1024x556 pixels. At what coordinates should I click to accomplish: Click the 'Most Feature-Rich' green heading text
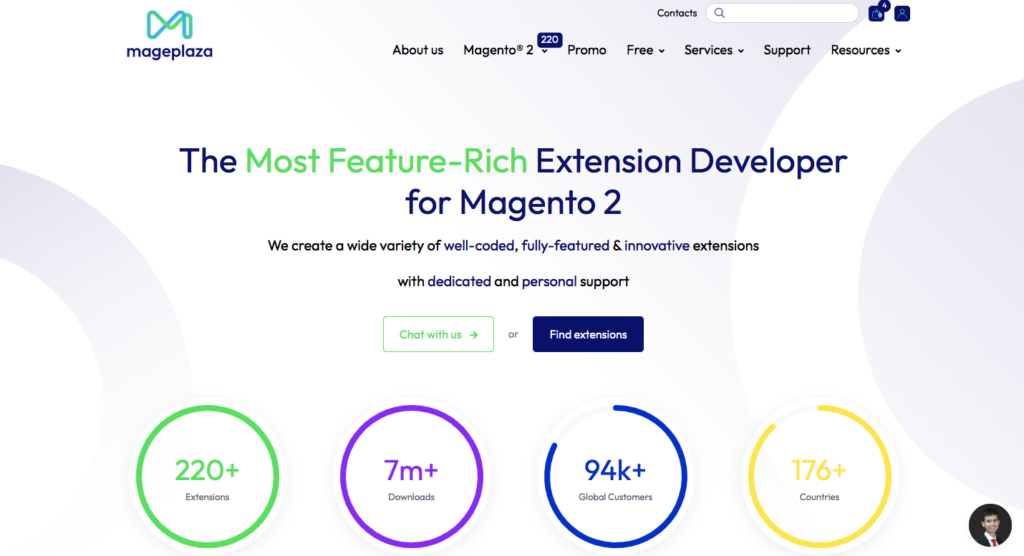click(x=386, y=161)
